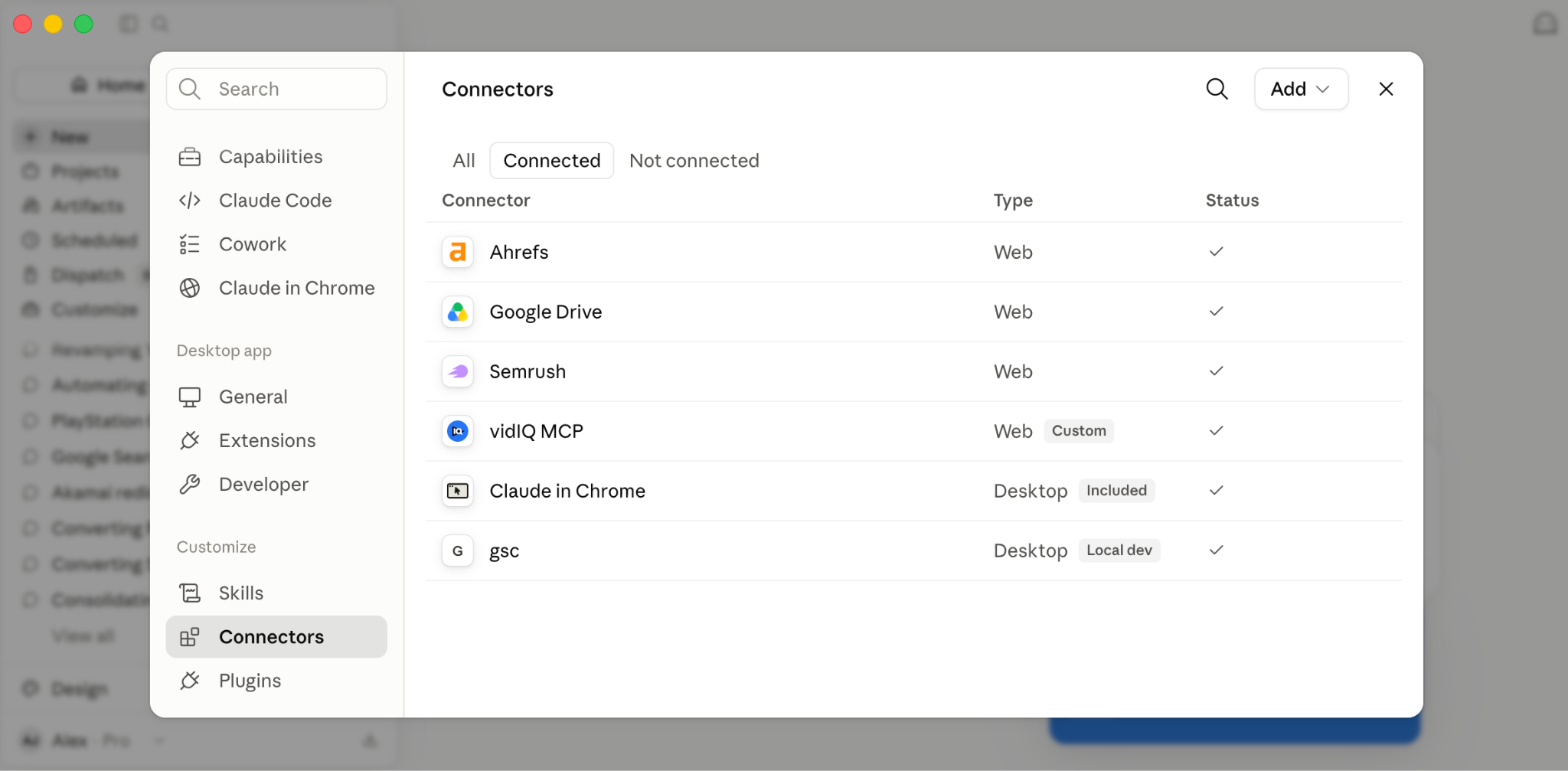This screenshot has height=771, width=1568.
Task: Click the Google Drive connector icon
Action: point(458,312)
